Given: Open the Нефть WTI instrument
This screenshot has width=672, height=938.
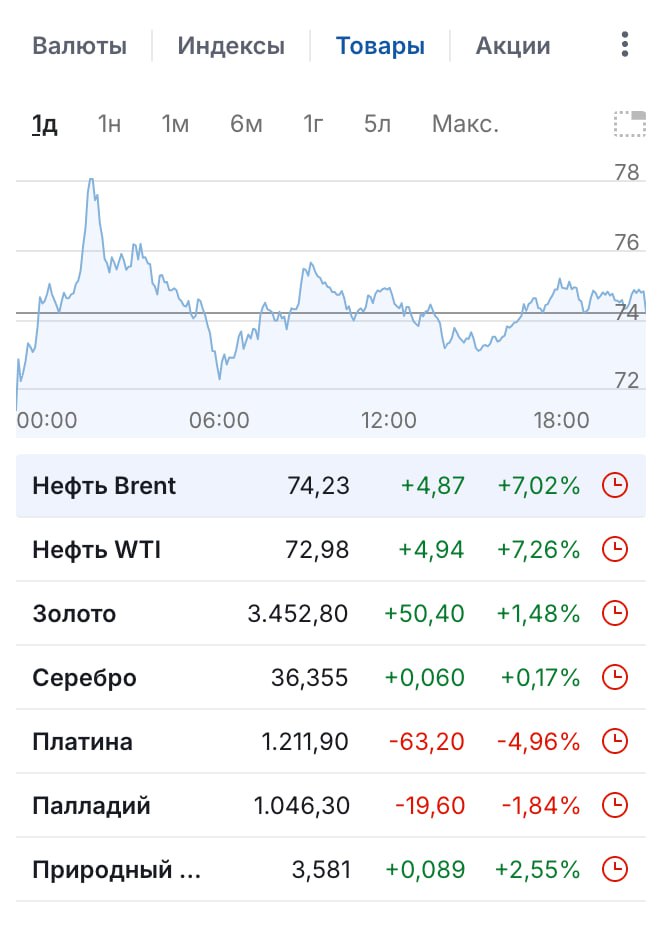Looking at the screenshot, I should (x=96, y=549).
